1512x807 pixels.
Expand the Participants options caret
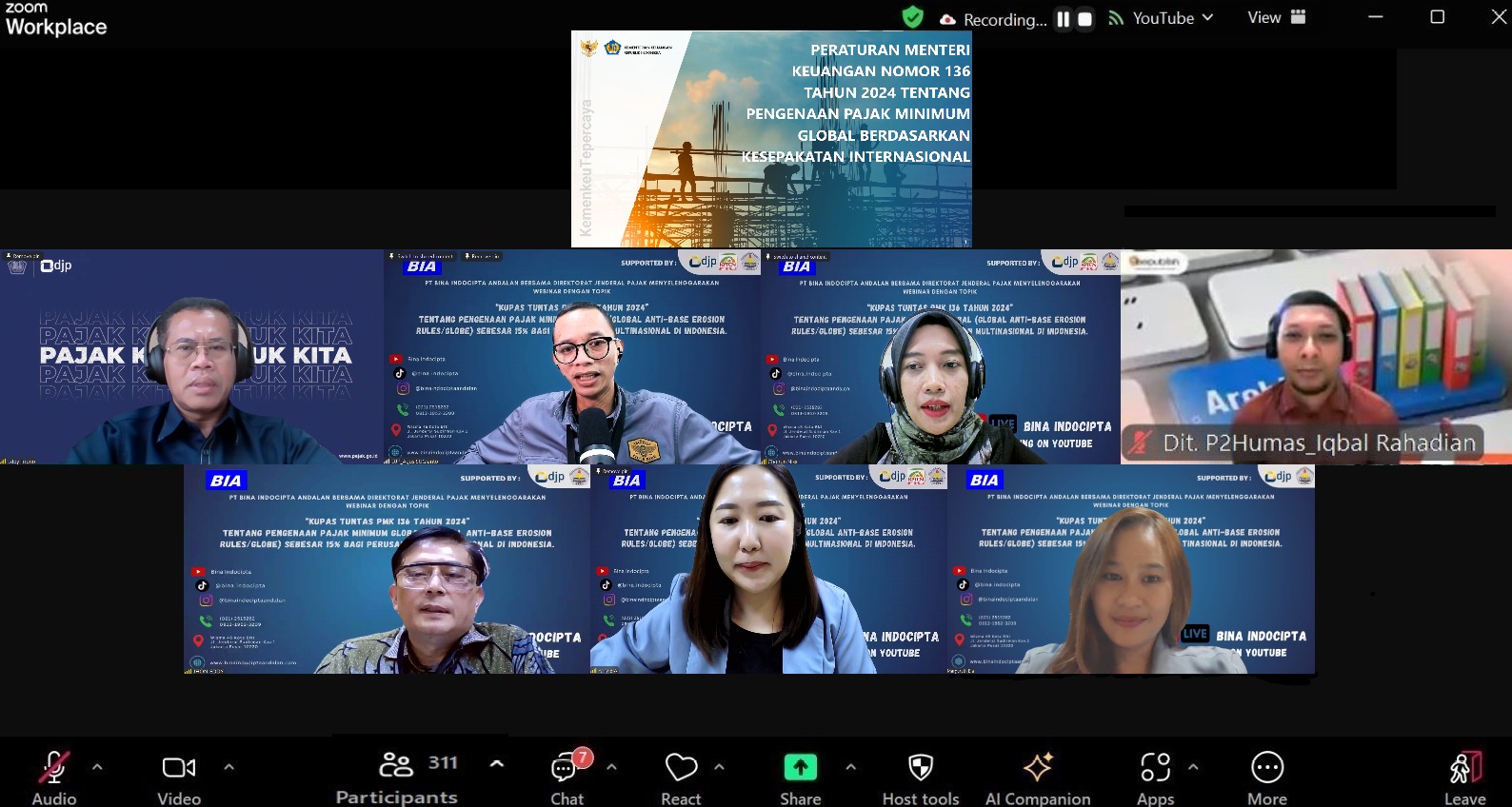pyautogui.click(x=496, y=763)
